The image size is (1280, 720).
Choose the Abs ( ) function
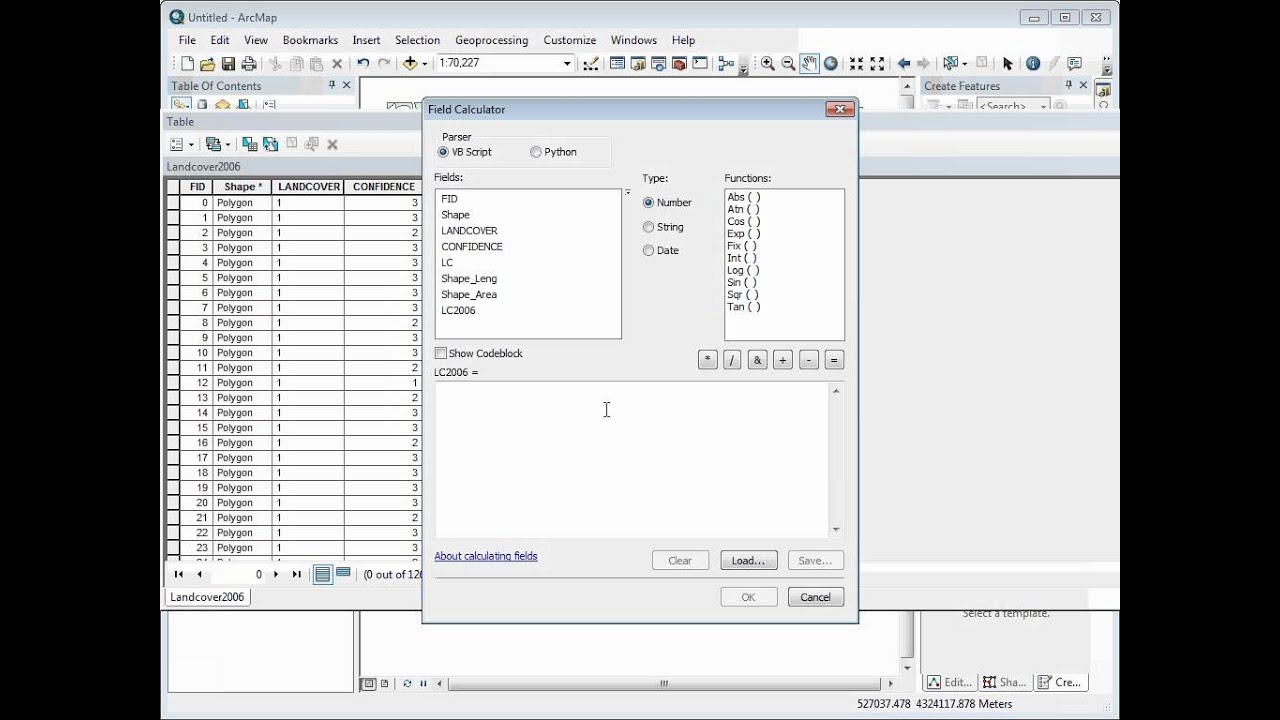pos(743,198)
